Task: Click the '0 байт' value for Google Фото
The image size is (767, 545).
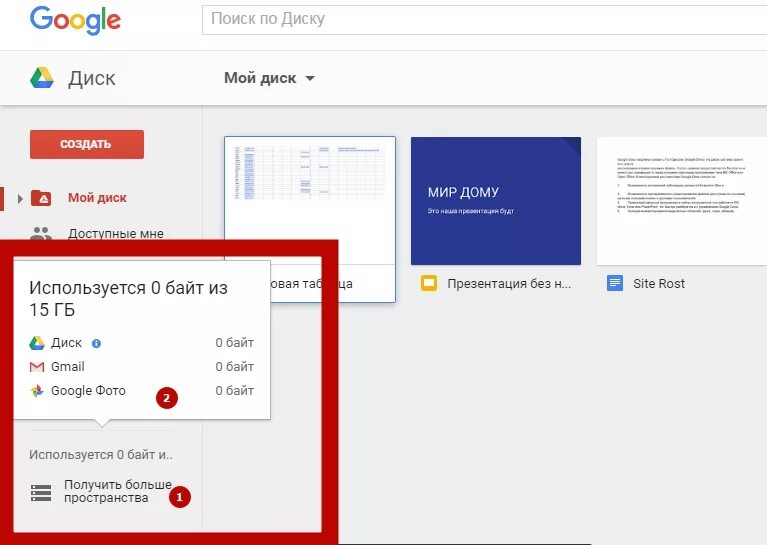Action: tap(234, 390)
